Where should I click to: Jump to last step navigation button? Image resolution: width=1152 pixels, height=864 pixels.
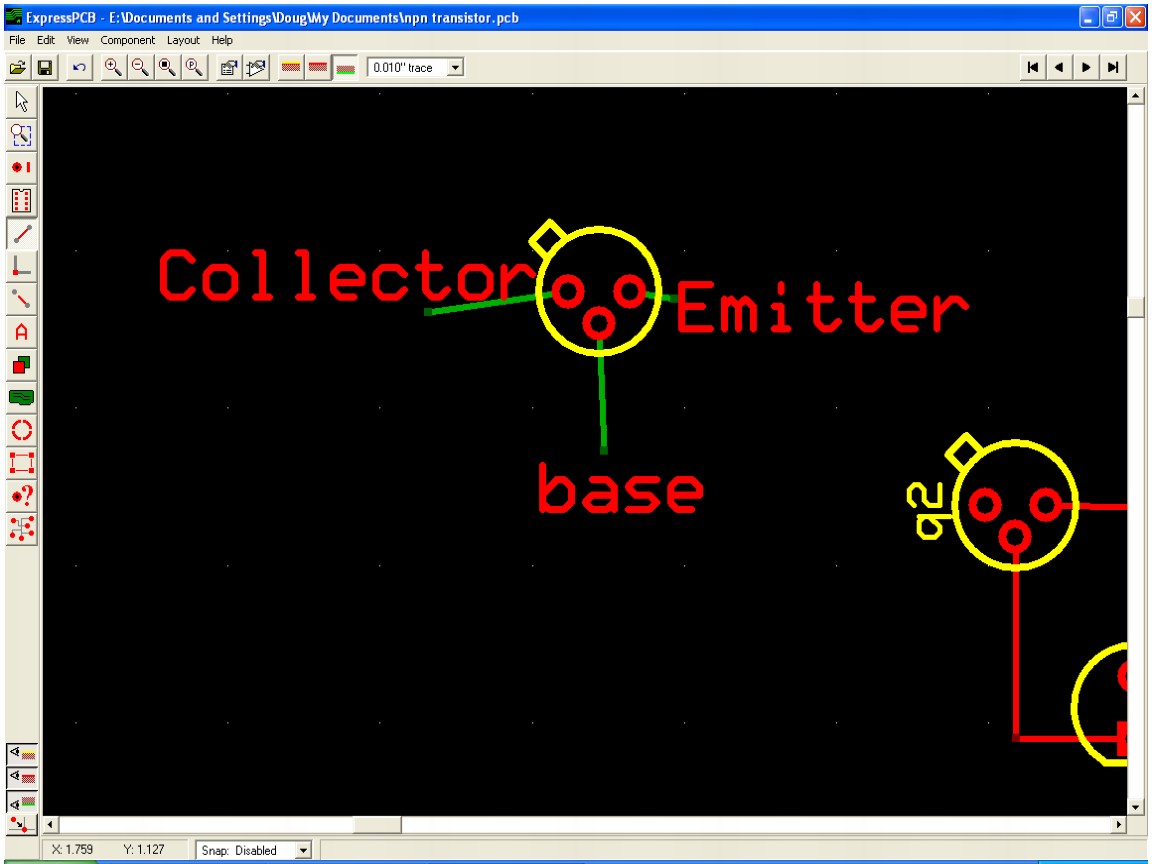1113,68
